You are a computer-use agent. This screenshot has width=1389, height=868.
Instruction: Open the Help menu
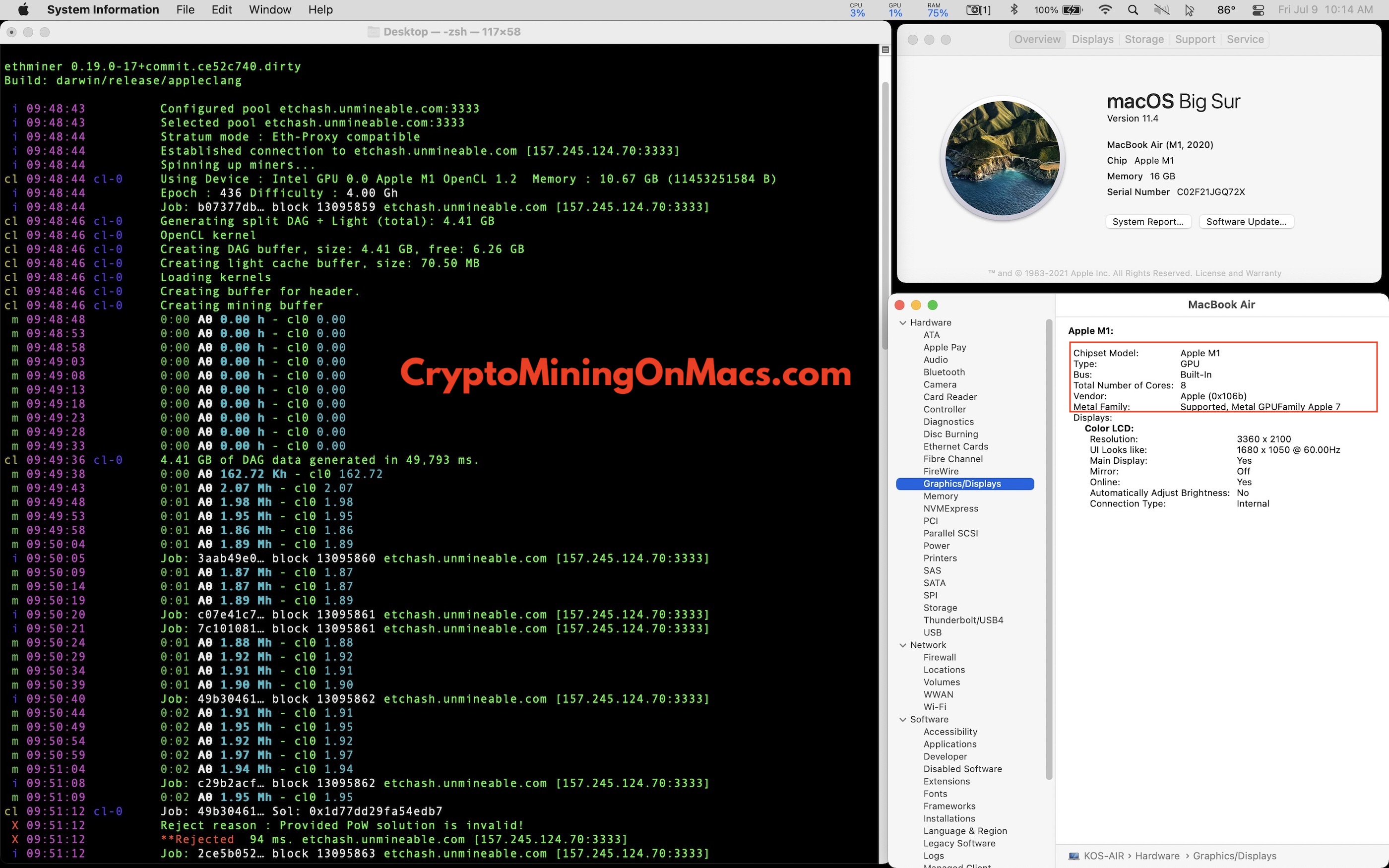320,10
